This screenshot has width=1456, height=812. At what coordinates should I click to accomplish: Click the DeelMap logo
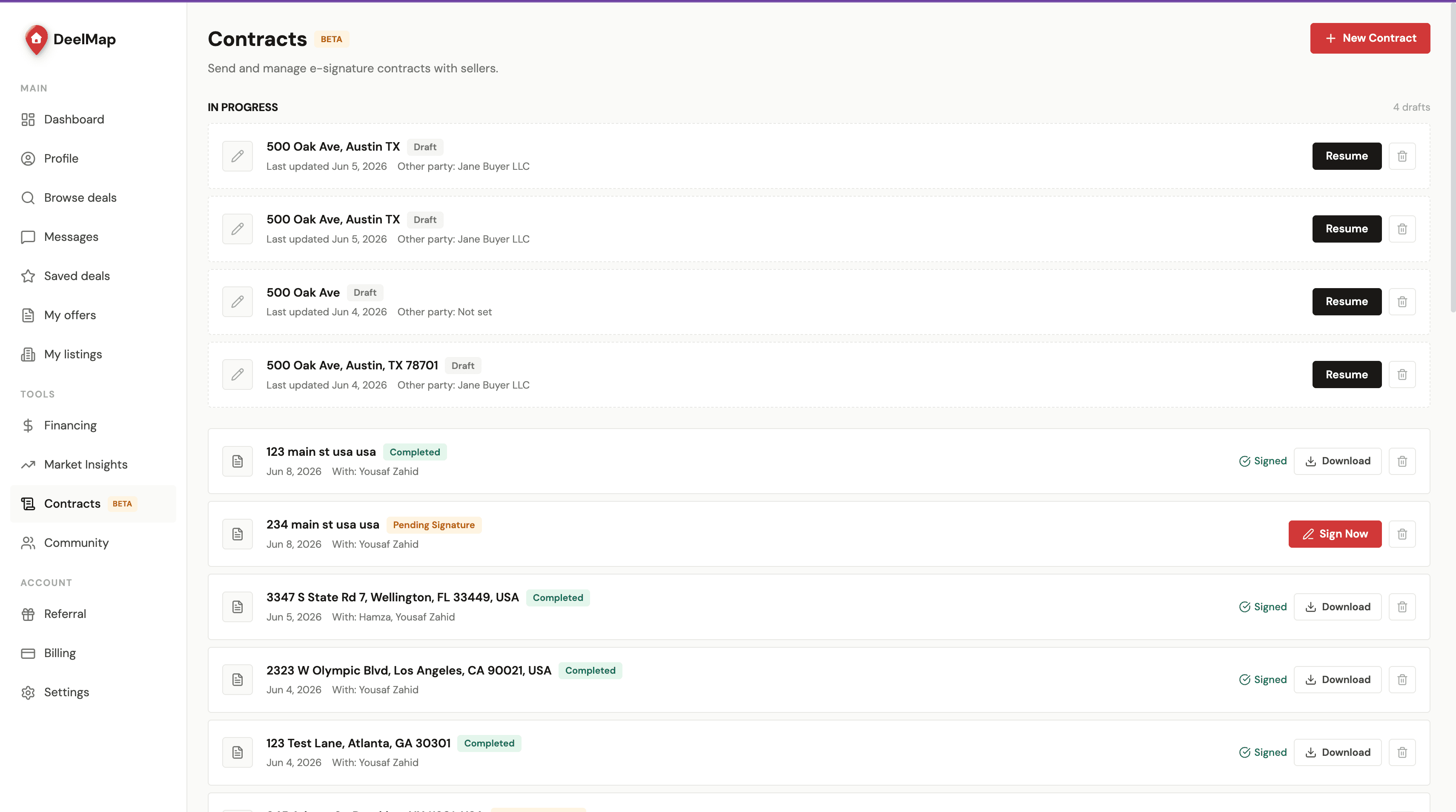click(70, 39)
